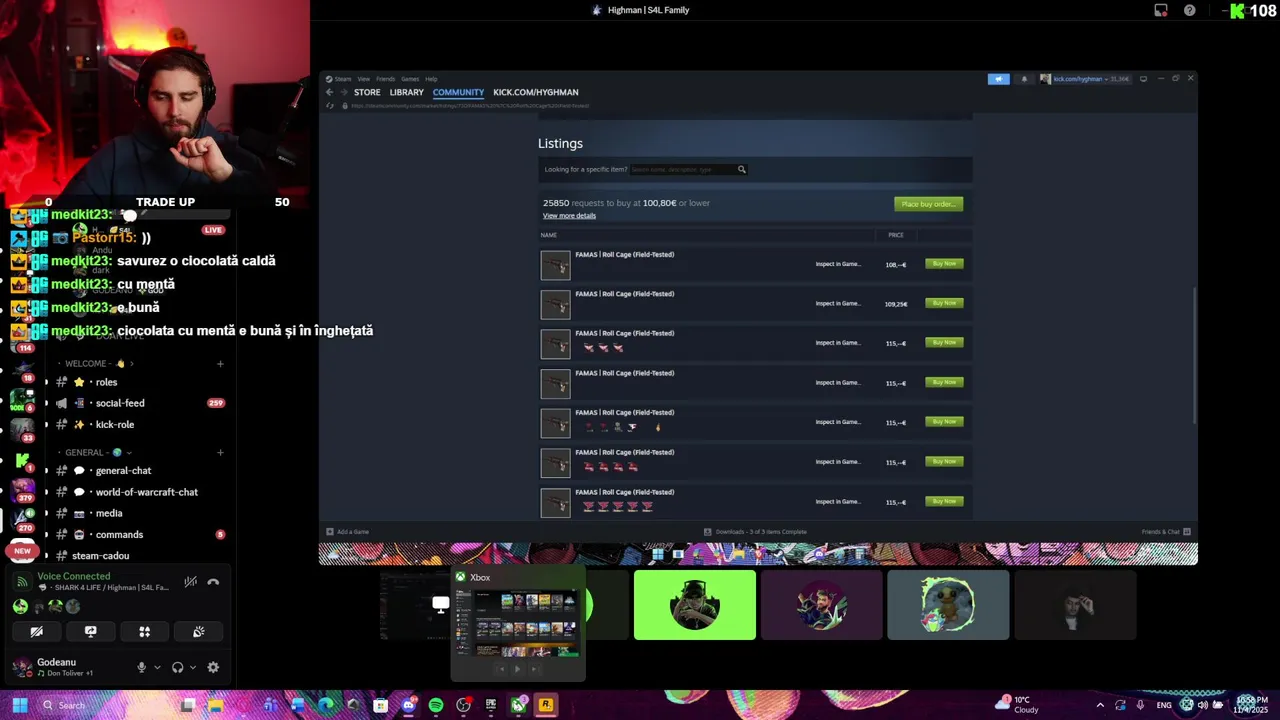Open Steam Downloads status in footer
Image resolution: width=1280 pixels, height=720 pixels.
coord(755,532)
